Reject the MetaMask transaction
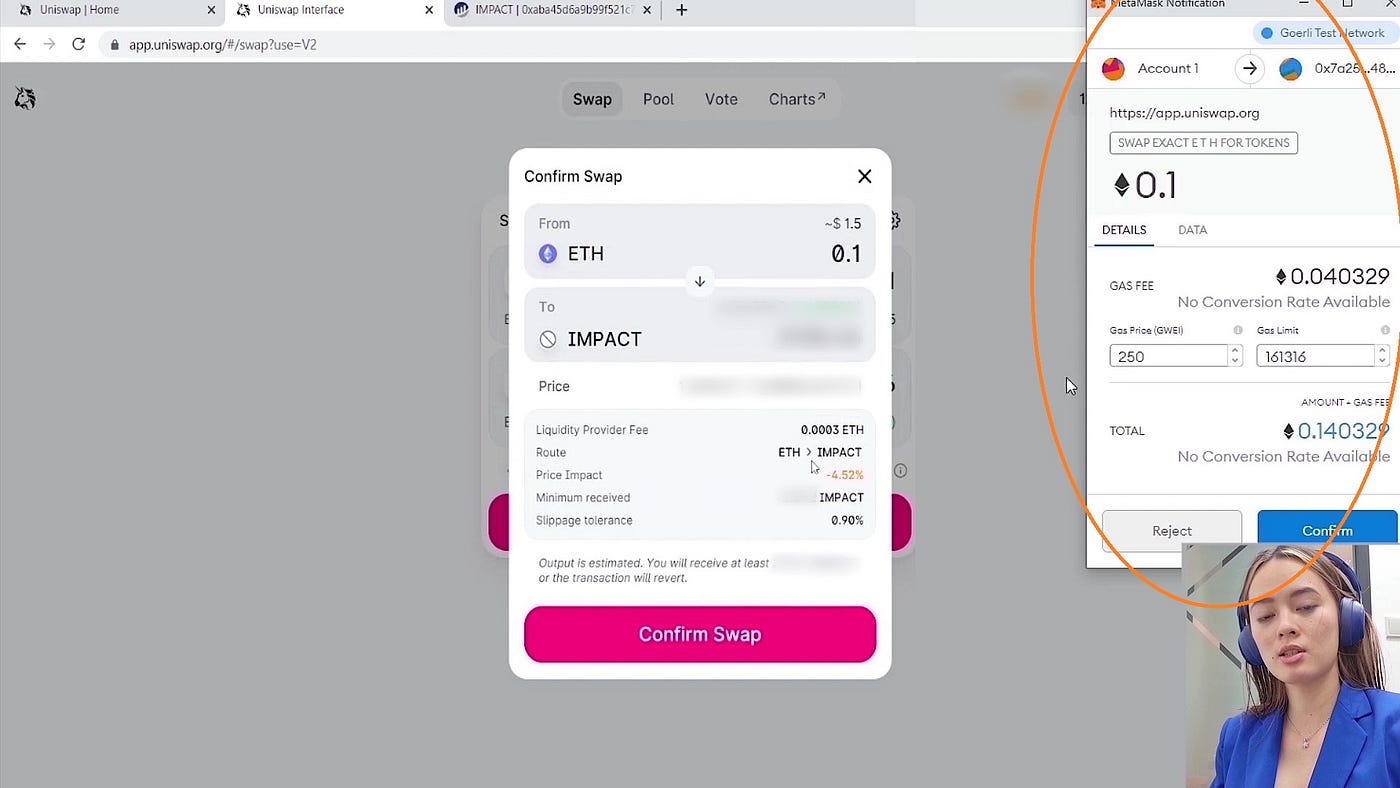The height and width of the screenshot is (788, 1400). (1172, 531)
